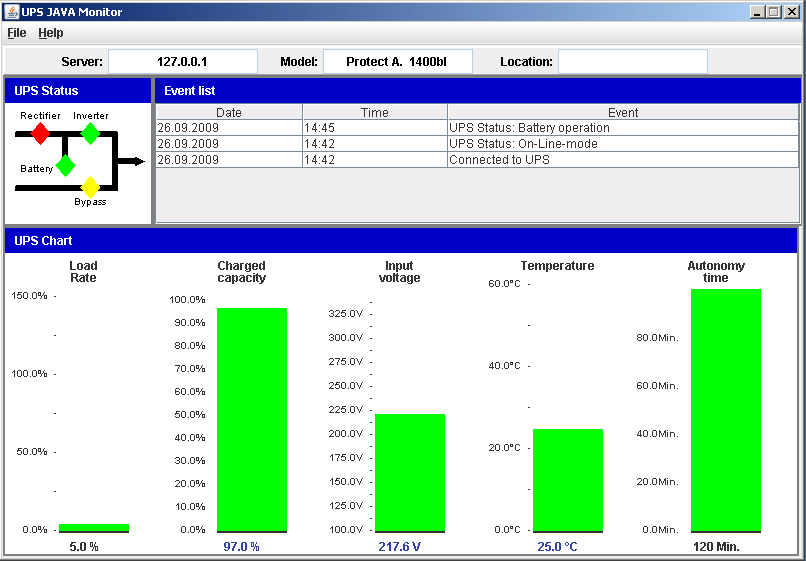Open the File menu
The height and width of the screenshot is (561, 806).
(16, 33)
